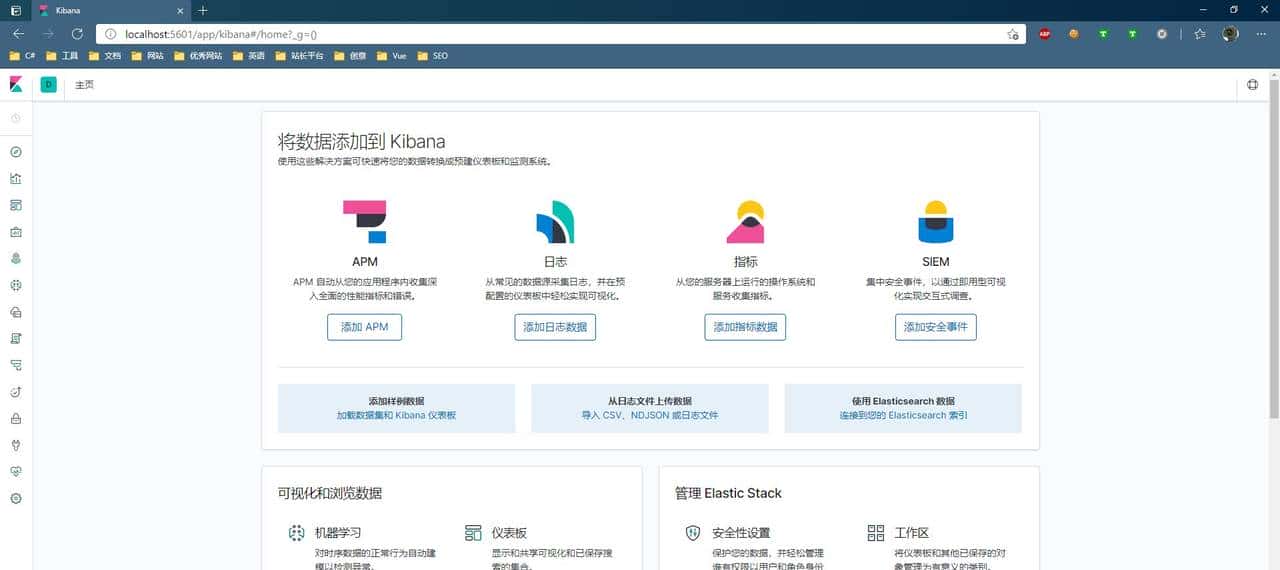This screenshot has height=570, width=1280.
Task: Open the Vue bookmarks folder
Action: (x=391, y=56)
